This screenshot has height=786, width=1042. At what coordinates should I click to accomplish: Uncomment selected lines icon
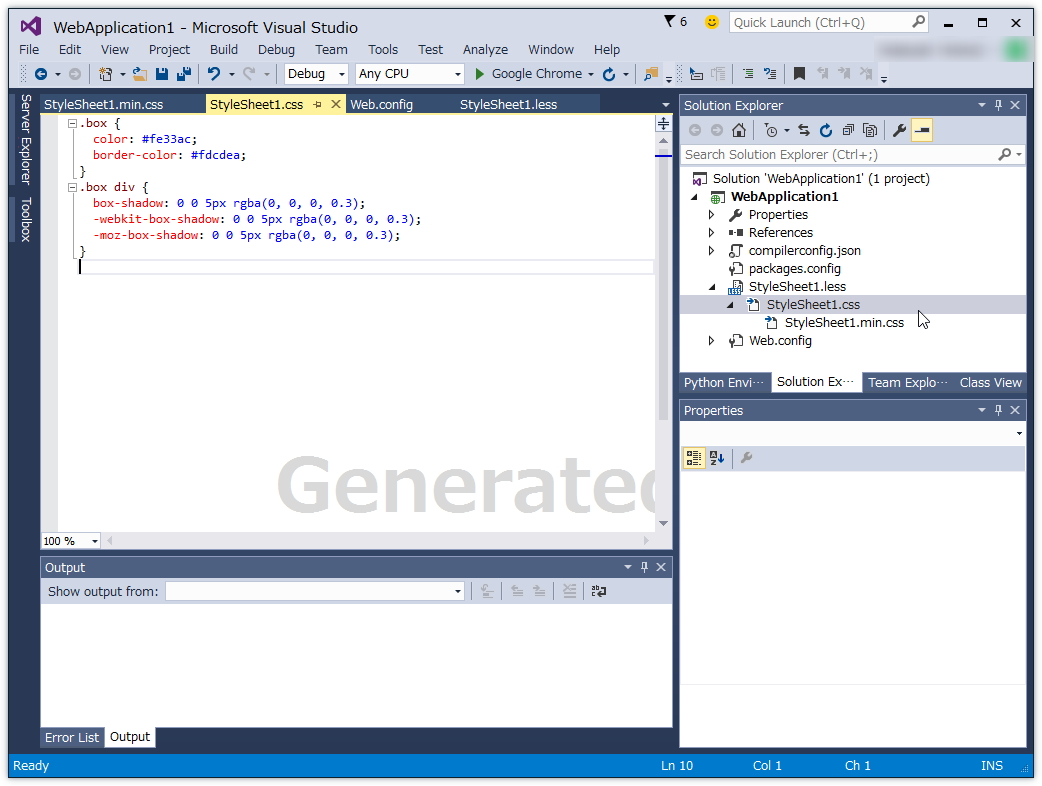[x=770, y=74]
